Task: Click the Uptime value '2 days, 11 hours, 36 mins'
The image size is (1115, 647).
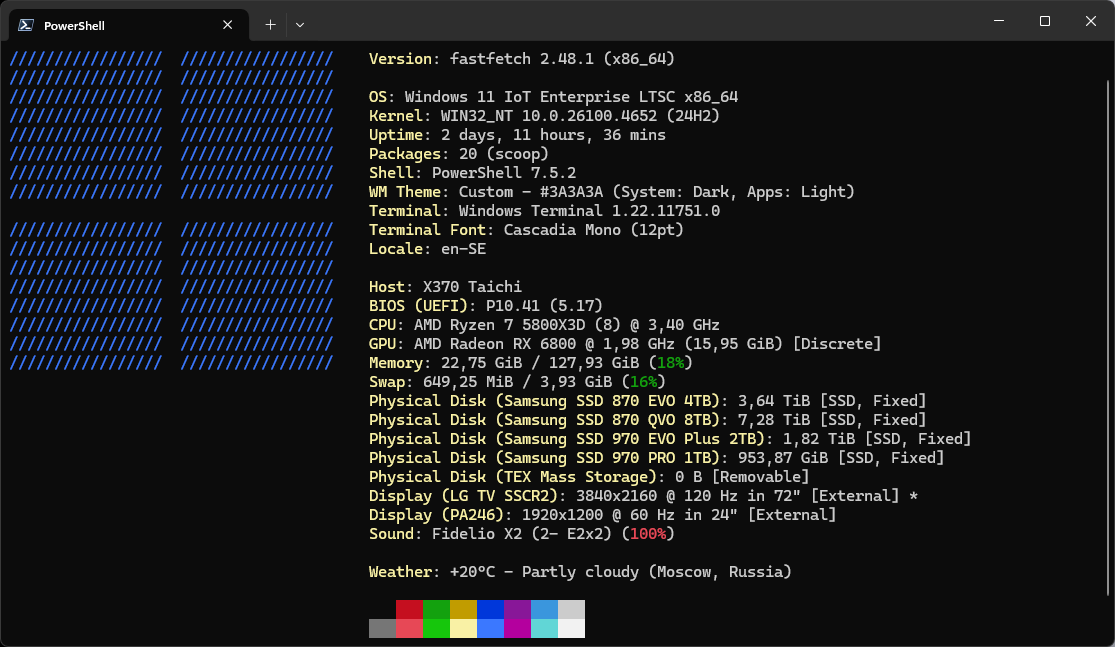Action: click(553, 135)
